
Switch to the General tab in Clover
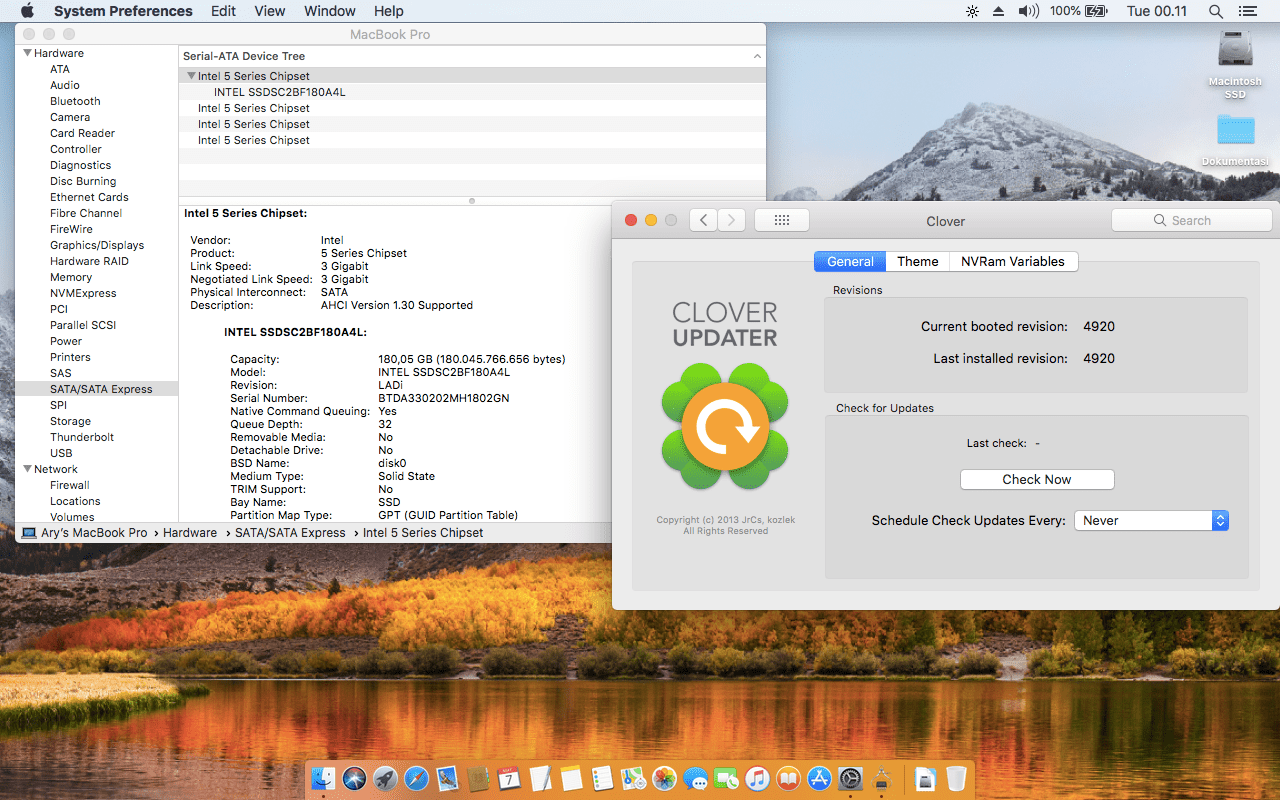tap(850, 261)
